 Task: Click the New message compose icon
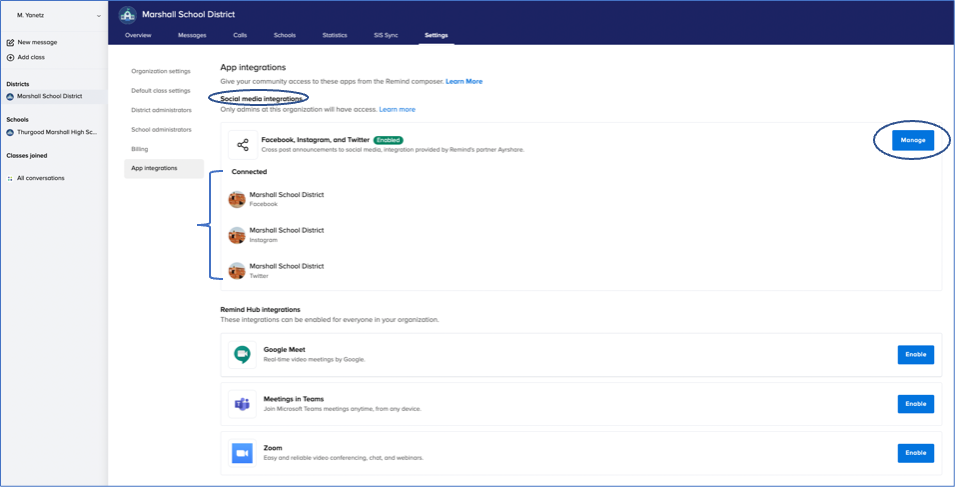coord(10,42)
